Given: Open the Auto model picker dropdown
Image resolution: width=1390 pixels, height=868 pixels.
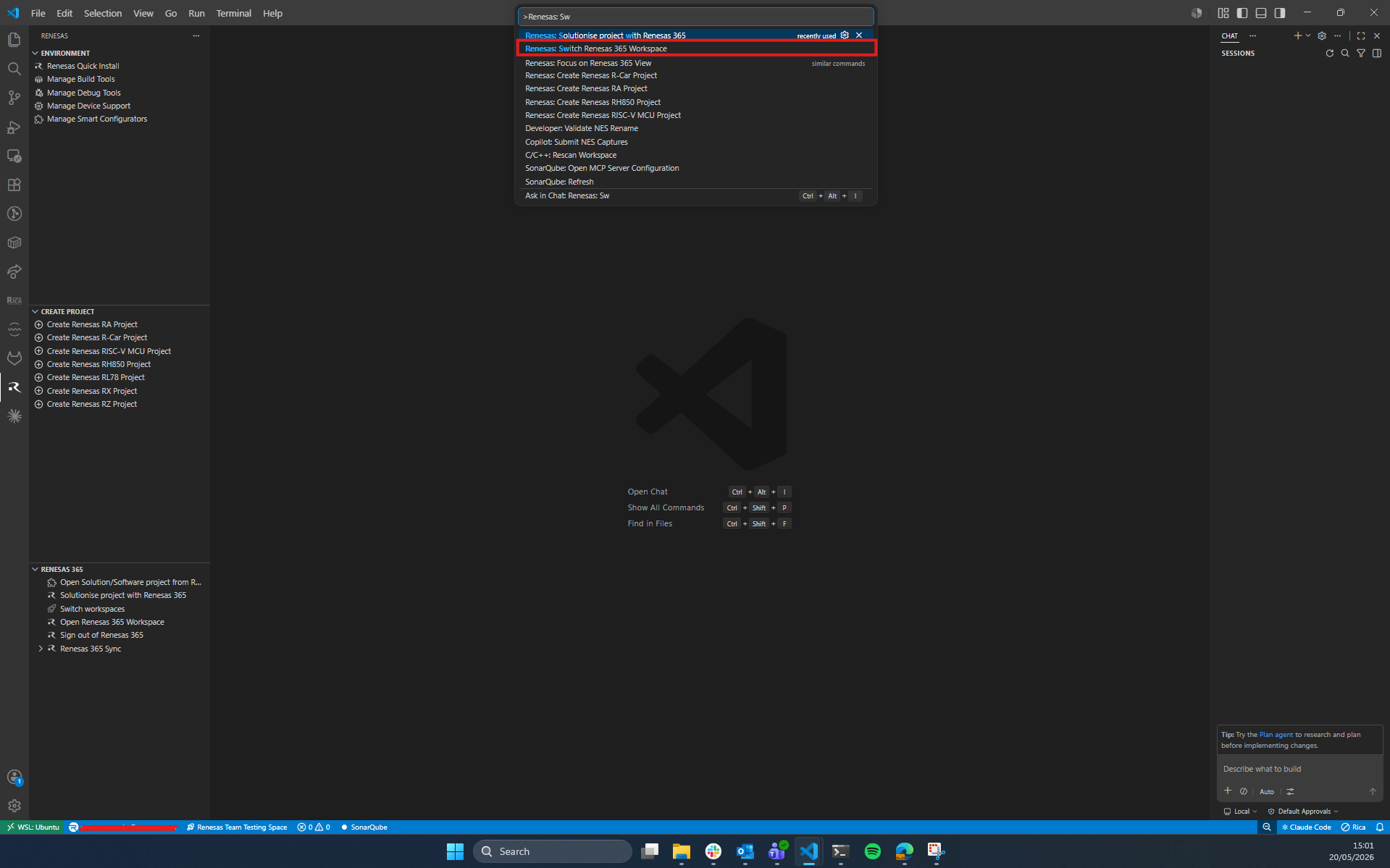Looking at the screenshot, I should click(1267, 791).
